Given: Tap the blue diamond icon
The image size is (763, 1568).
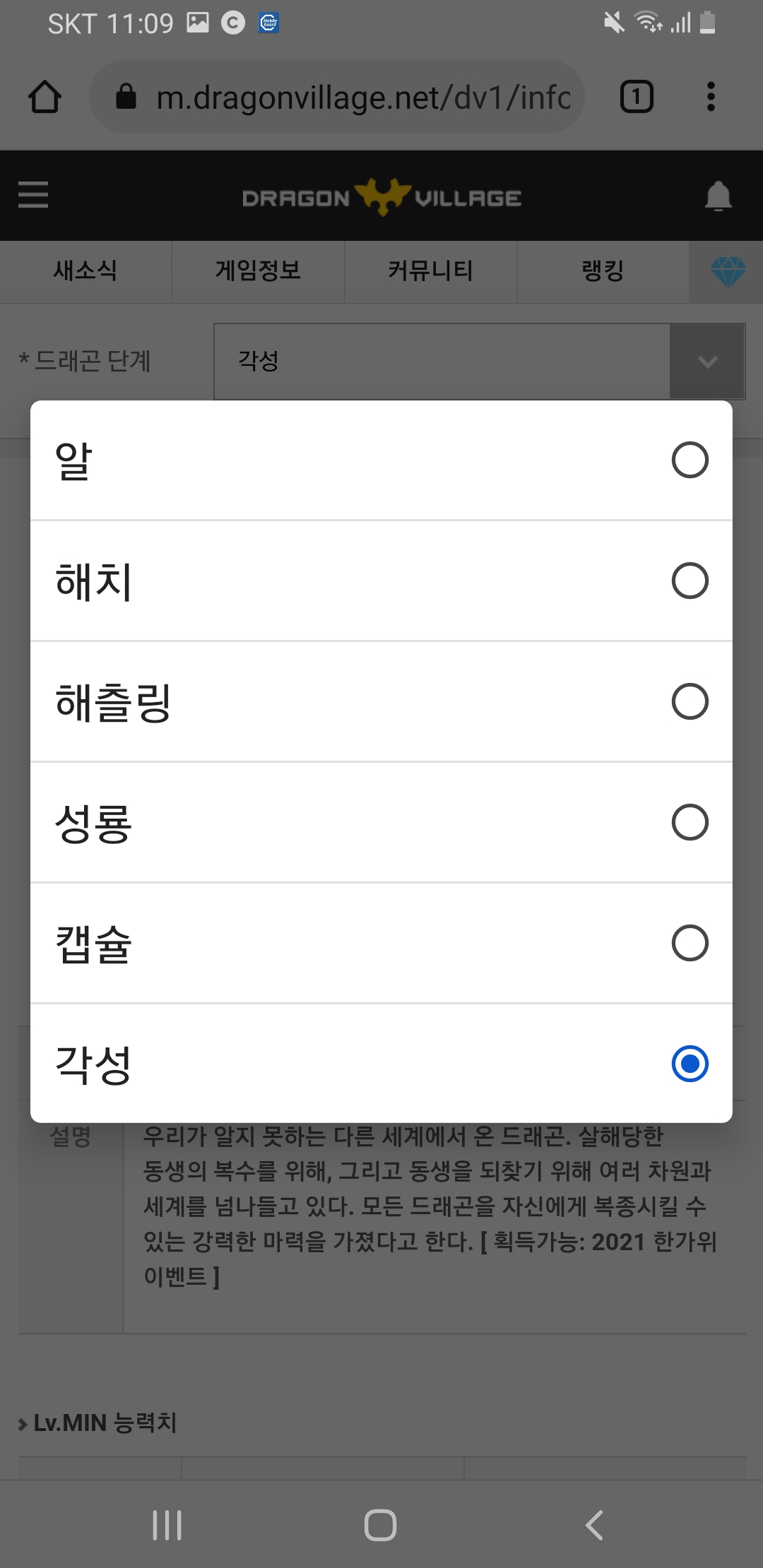Looking at the screenshot, I should pyautogui.click(x=727, y=272).
